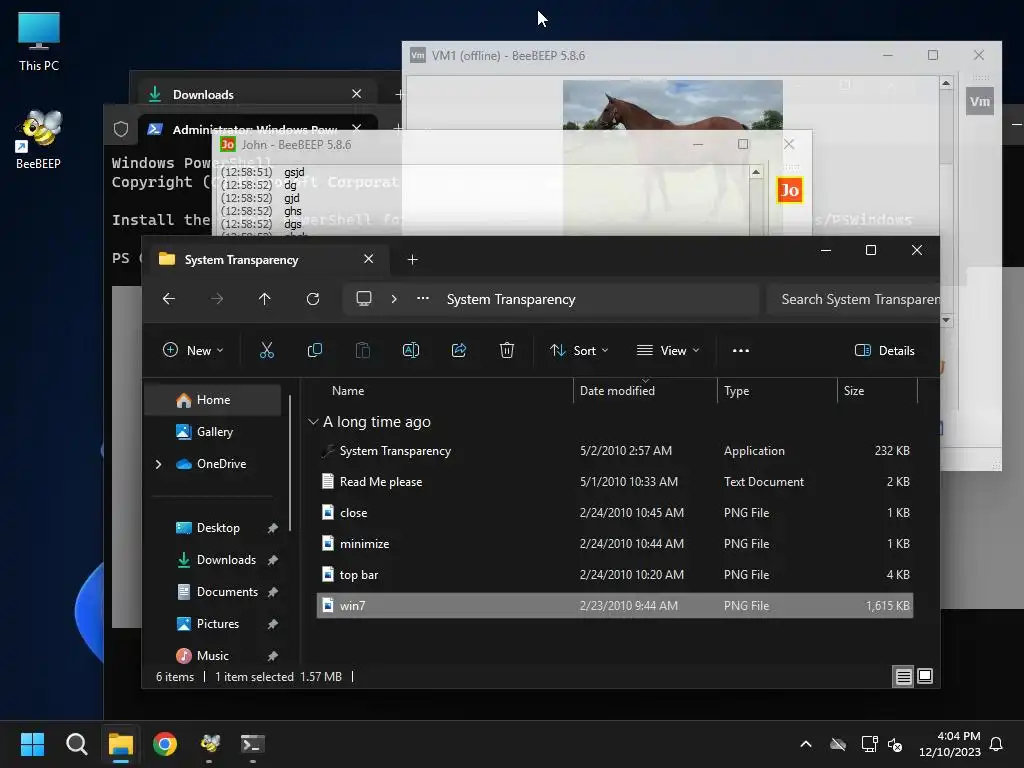Open the New dropdown menu

point(193,351)
